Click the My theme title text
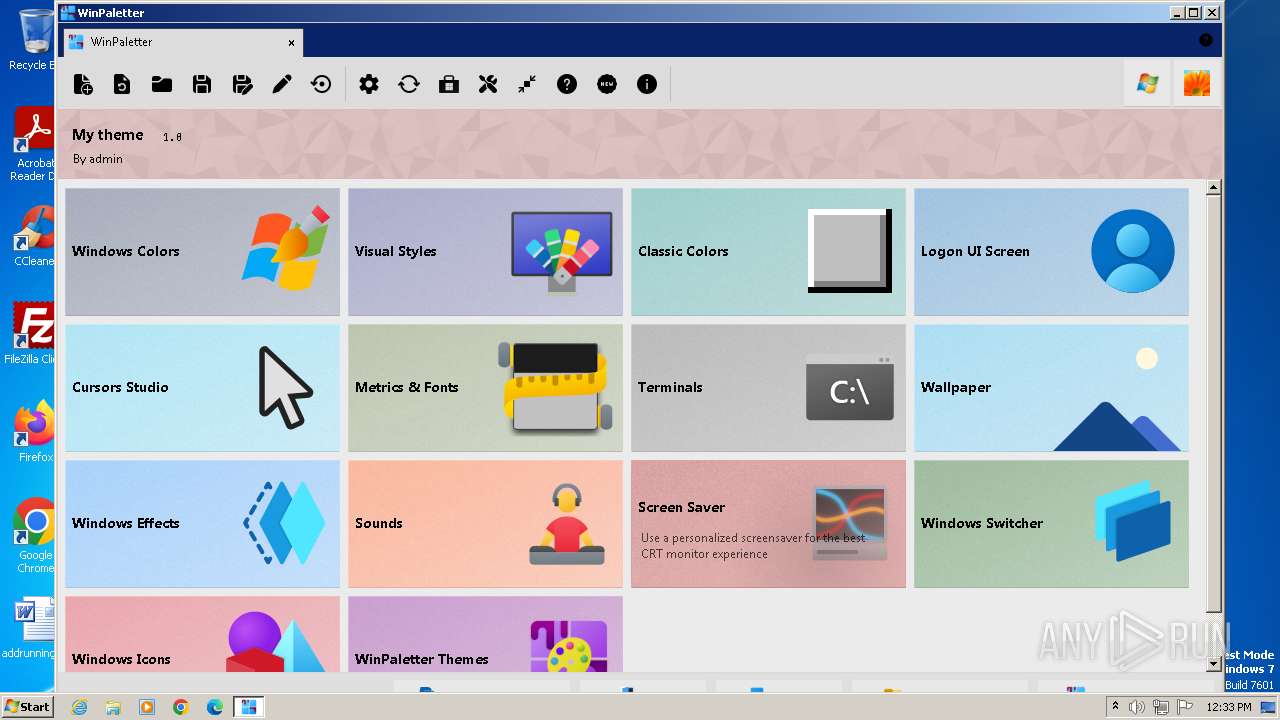Screen dimensions: 1280x720 pos(108,135)
